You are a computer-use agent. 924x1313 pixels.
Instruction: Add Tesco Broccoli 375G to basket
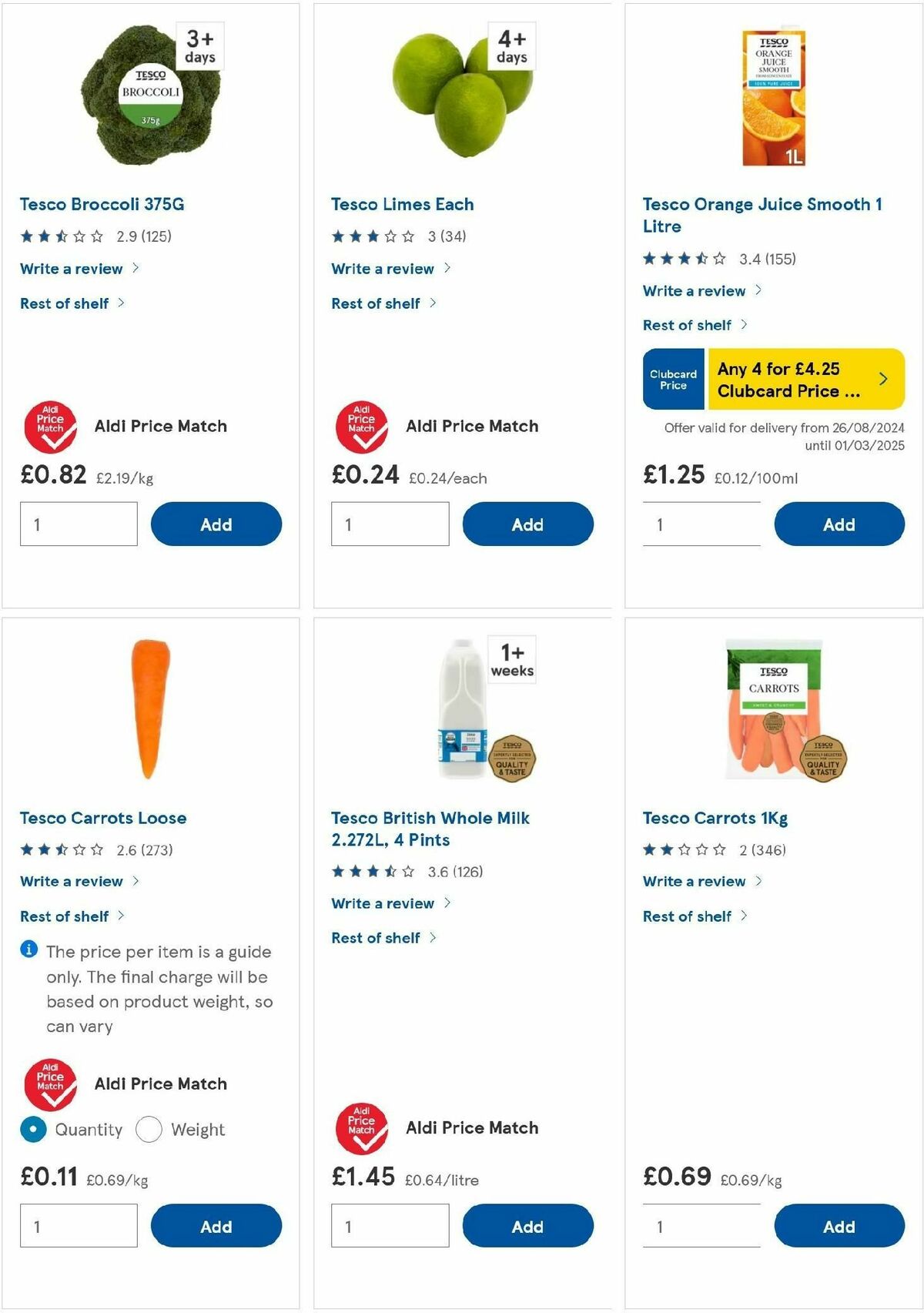[x=216, y=524]
